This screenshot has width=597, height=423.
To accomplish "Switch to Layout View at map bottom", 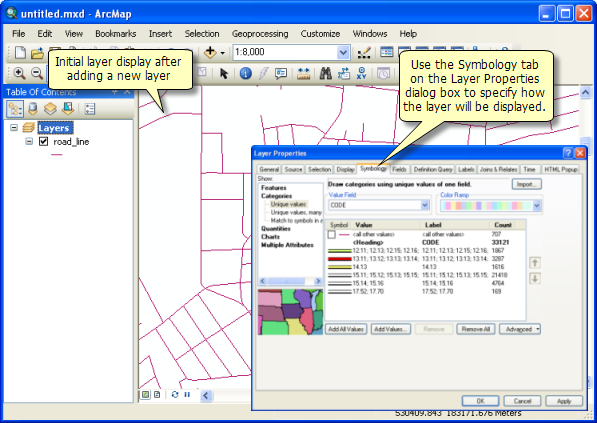I will click(x=157, y=394).
